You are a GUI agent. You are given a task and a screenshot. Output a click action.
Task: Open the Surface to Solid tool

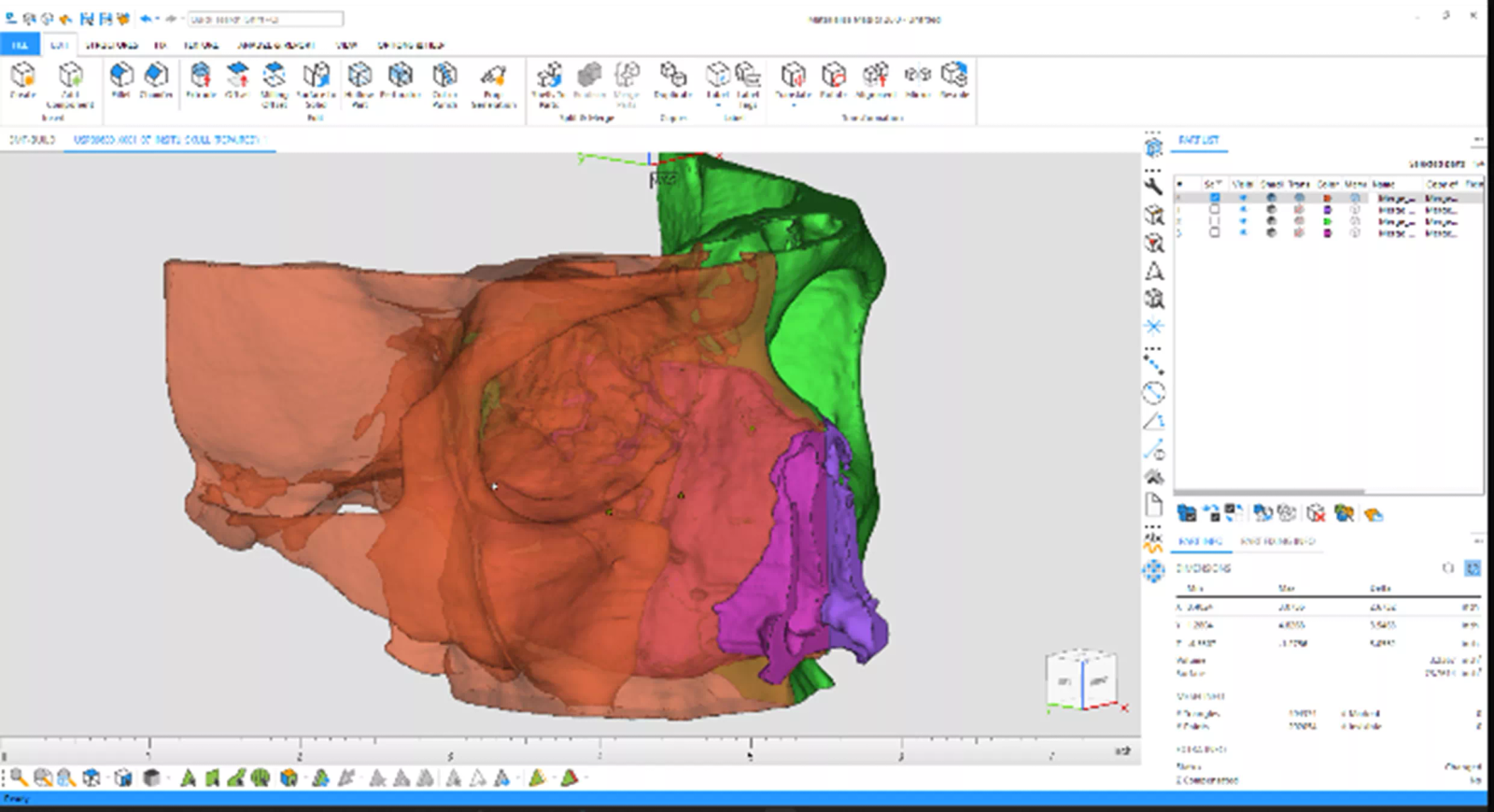pos(316,85)
